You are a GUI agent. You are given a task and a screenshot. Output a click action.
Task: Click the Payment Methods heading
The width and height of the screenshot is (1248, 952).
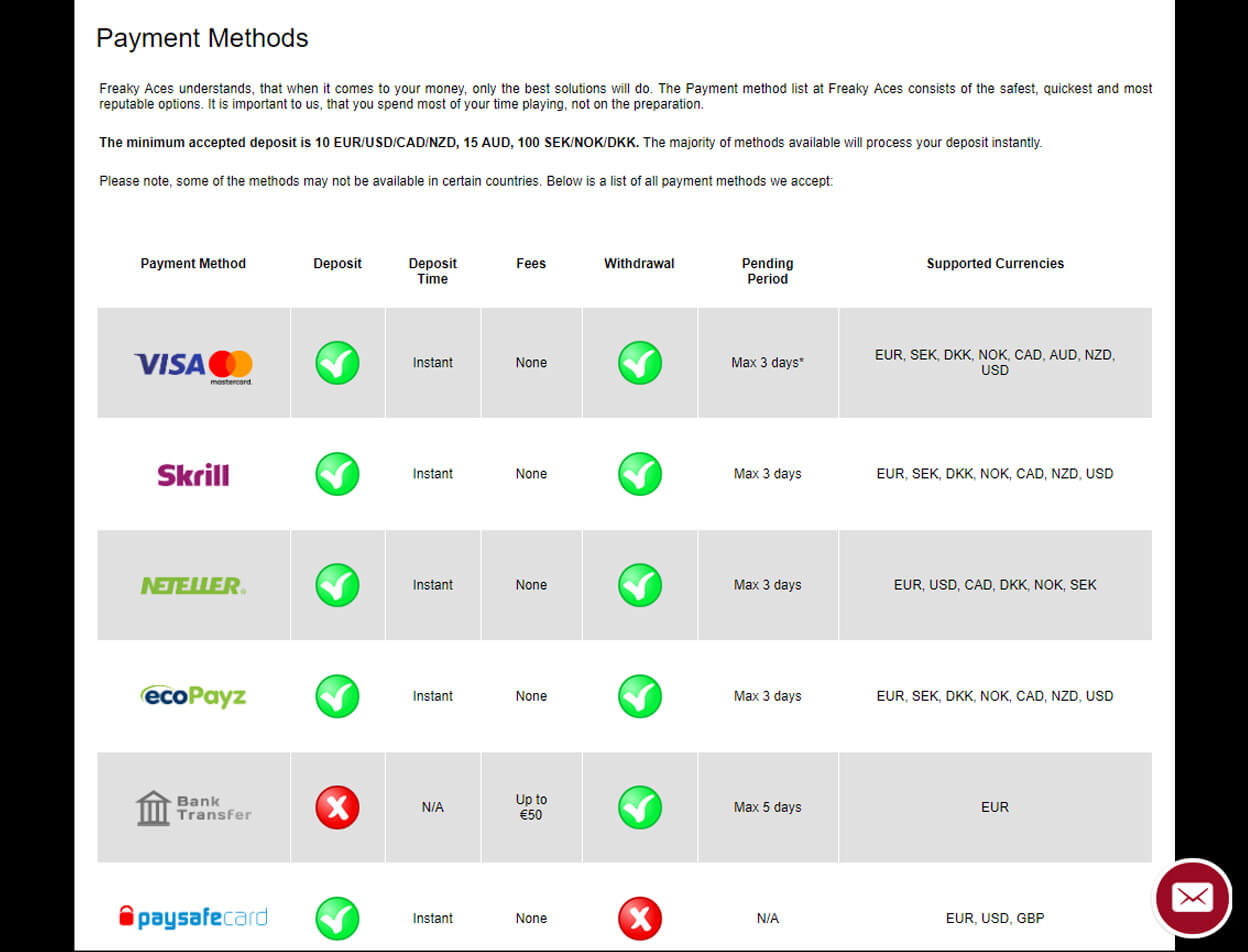[x=202, y=39]
